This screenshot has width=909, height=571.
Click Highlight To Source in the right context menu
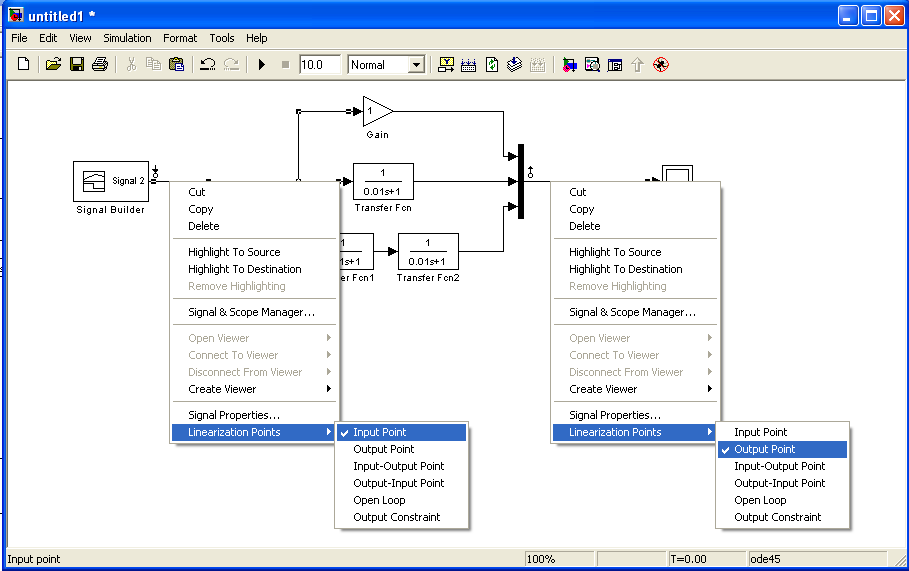click(x=615, y=252)
